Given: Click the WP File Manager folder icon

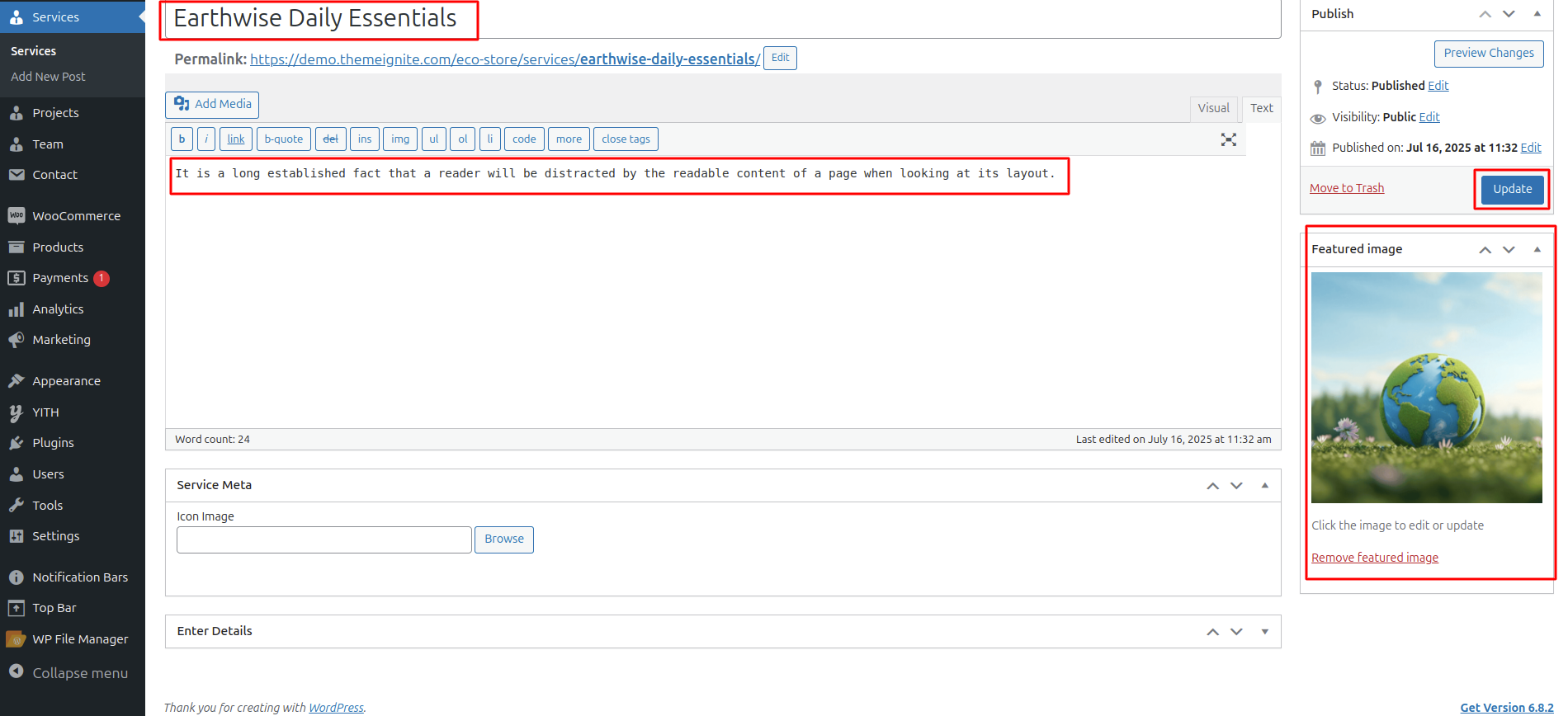Looking at the screenshot, I should point(16,639).
